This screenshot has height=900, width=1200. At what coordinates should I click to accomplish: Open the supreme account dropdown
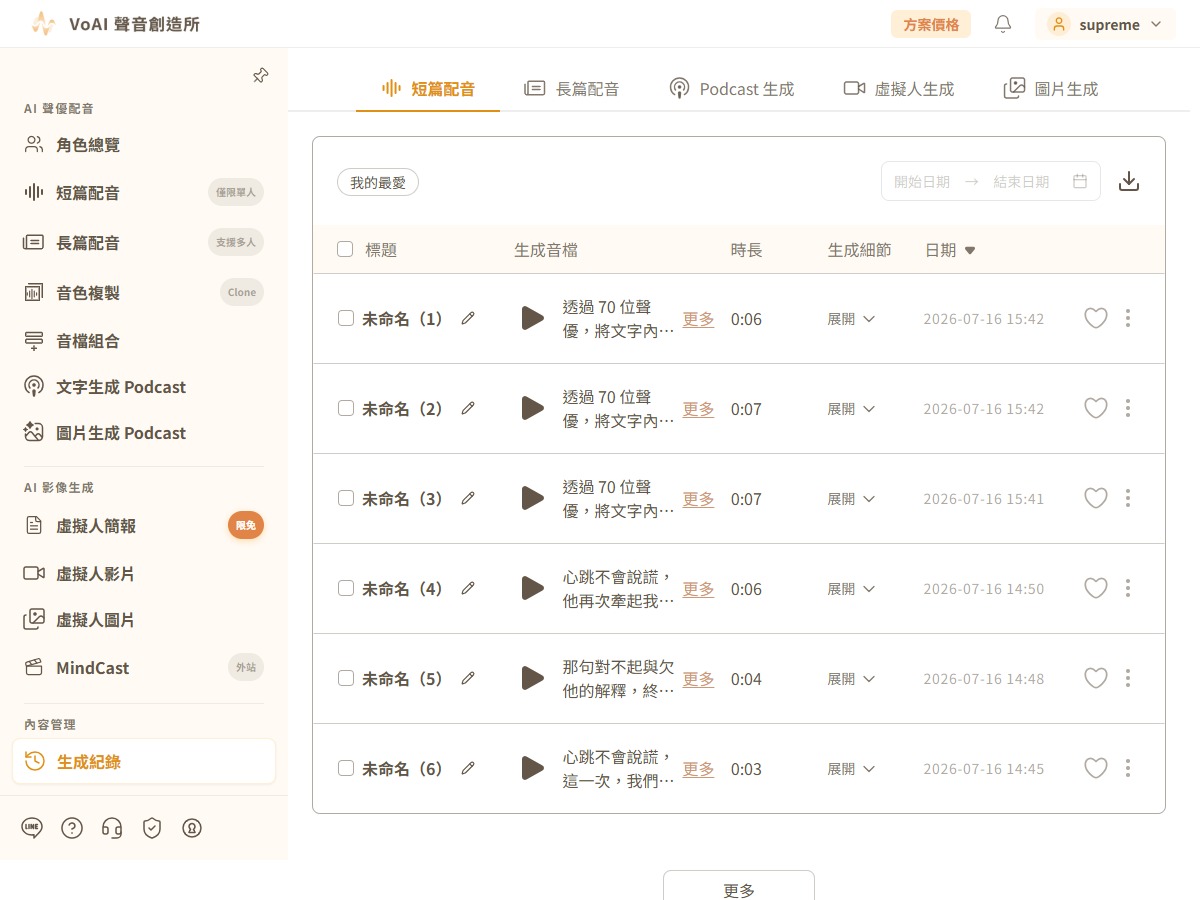click(x=1105, y=24)
